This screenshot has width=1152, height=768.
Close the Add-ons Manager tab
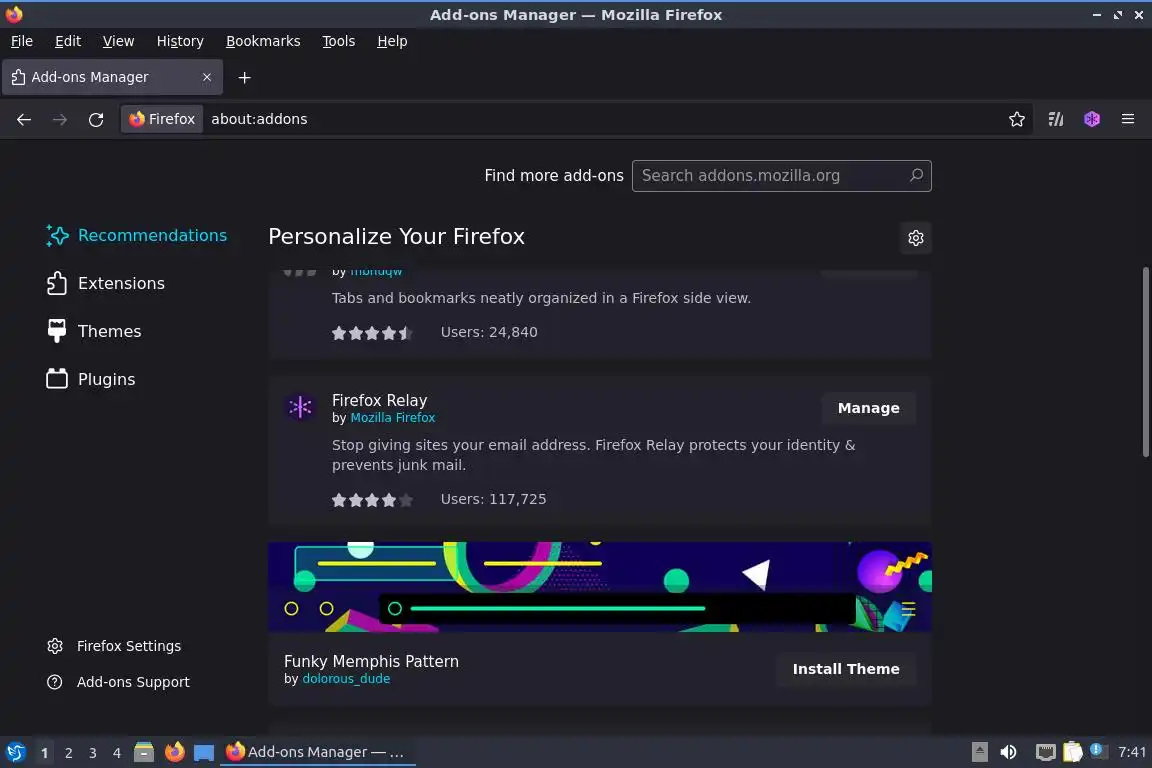pyautogui.click(x=207, y=77)
